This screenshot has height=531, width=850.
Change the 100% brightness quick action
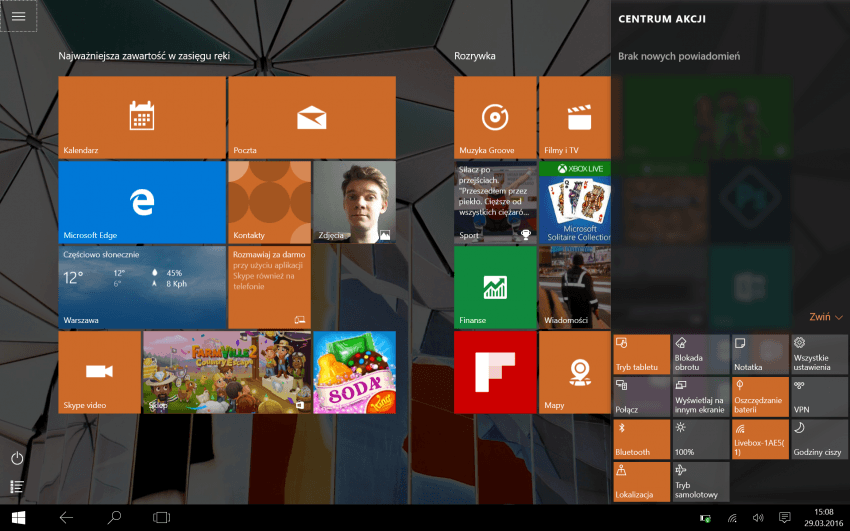click(701, 439)
